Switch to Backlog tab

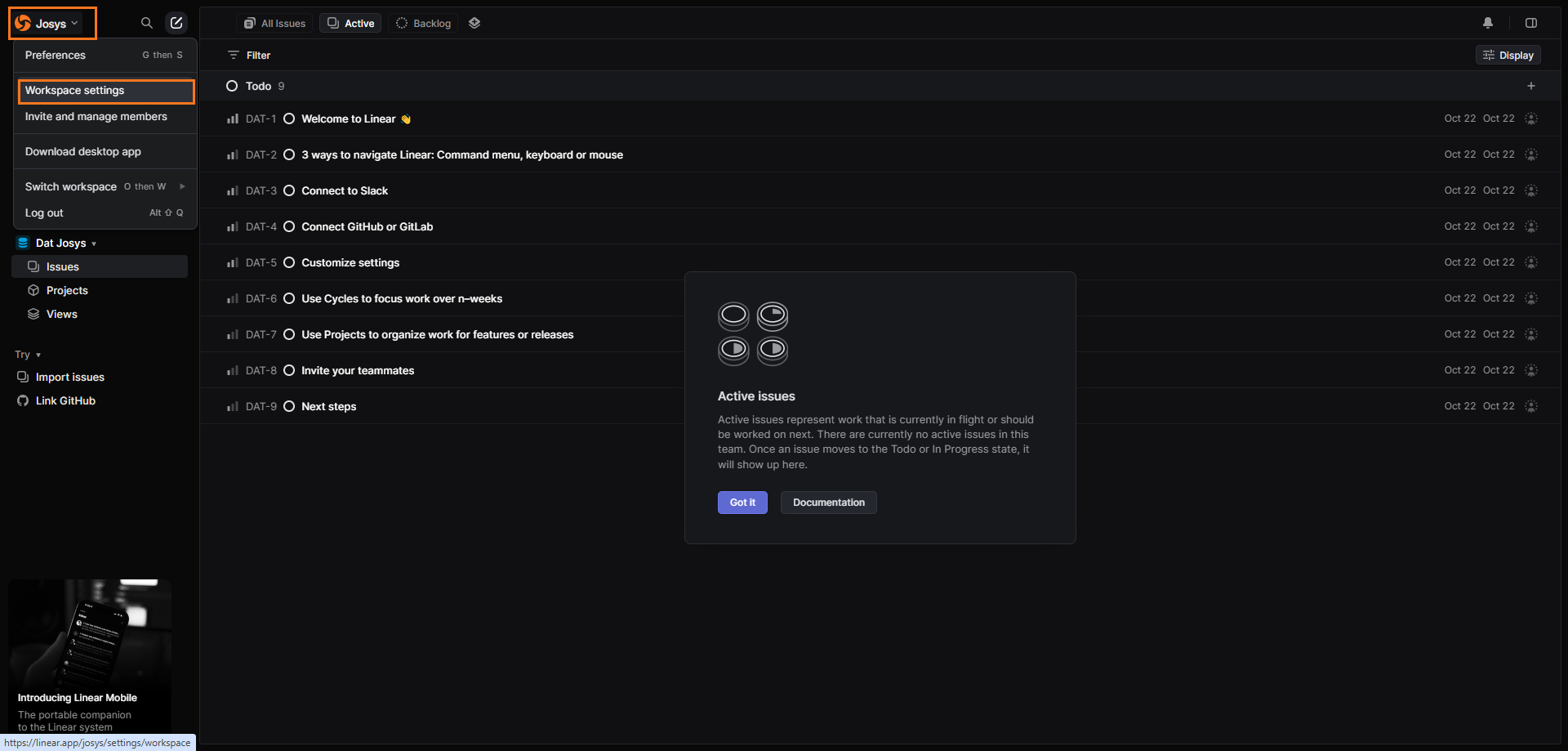click(423, 23)
